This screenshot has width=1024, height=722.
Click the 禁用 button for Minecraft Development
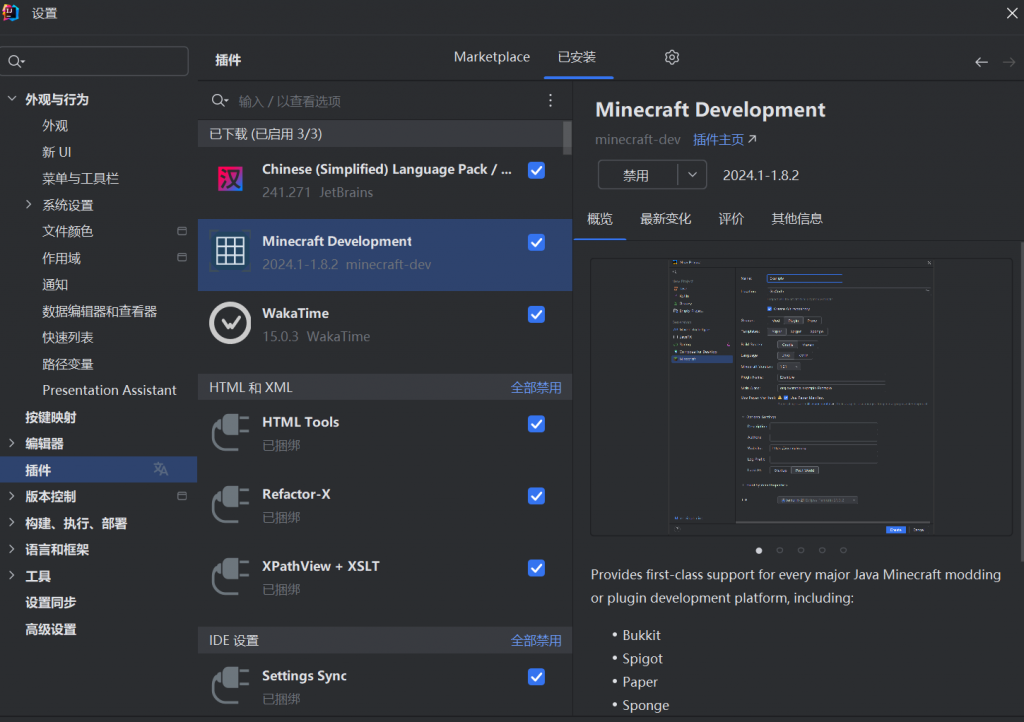(637, 175)
